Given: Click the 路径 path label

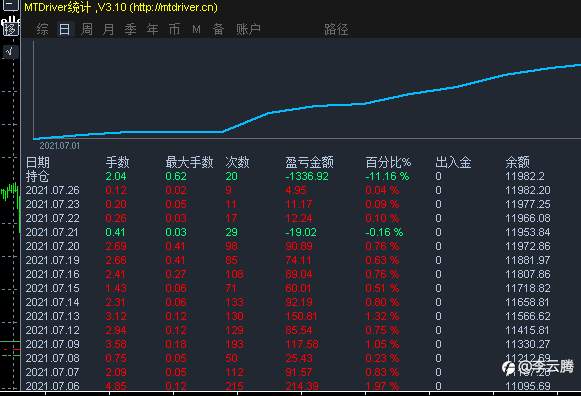Looking at the screenshot, I should click(x=336, y=29).
